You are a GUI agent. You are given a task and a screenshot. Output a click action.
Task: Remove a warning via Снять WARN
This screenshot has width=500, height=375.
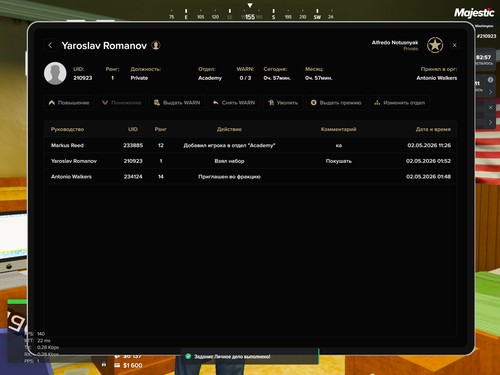(x=234, y=103)
